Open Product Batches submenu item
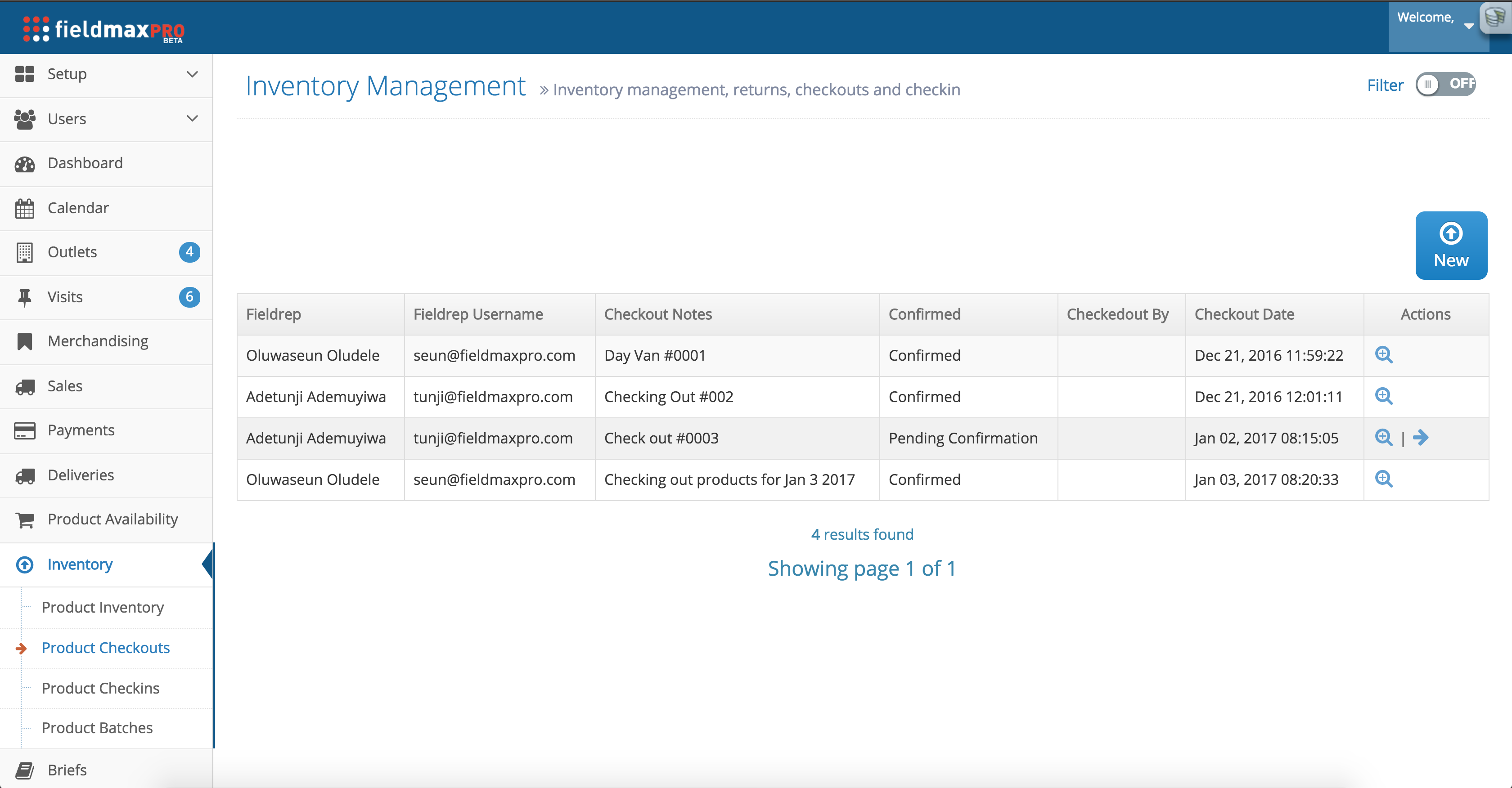 tap(97, 728)
